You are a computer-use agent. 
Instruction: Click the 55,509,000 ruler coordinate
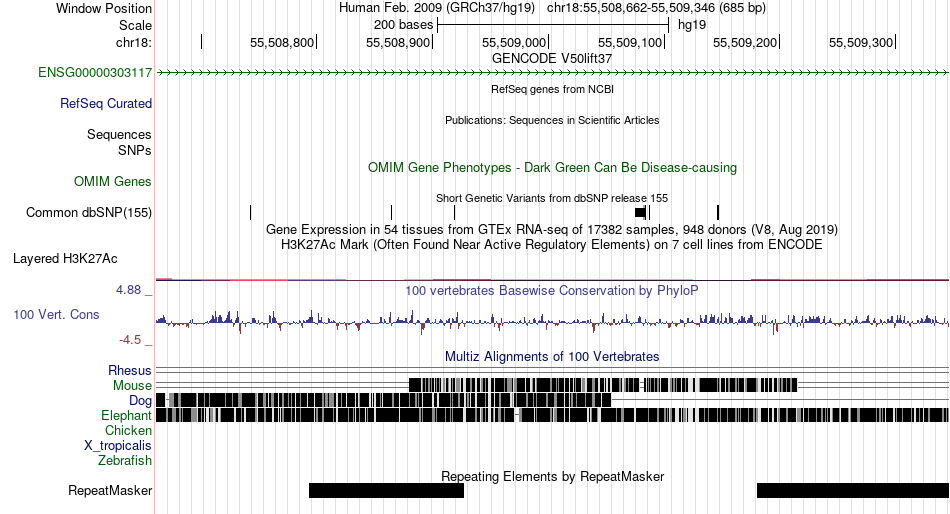coord(514,43)
